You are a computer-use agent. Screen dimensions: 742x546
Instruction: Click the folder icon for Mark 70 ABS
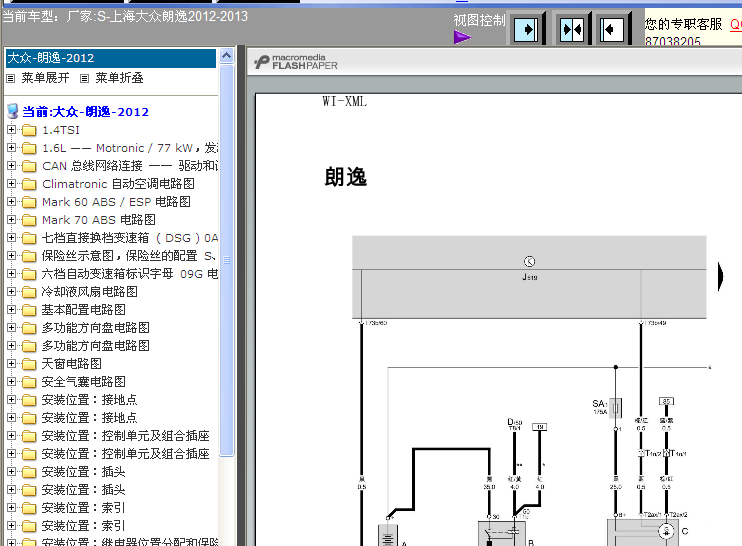(29, 220)
